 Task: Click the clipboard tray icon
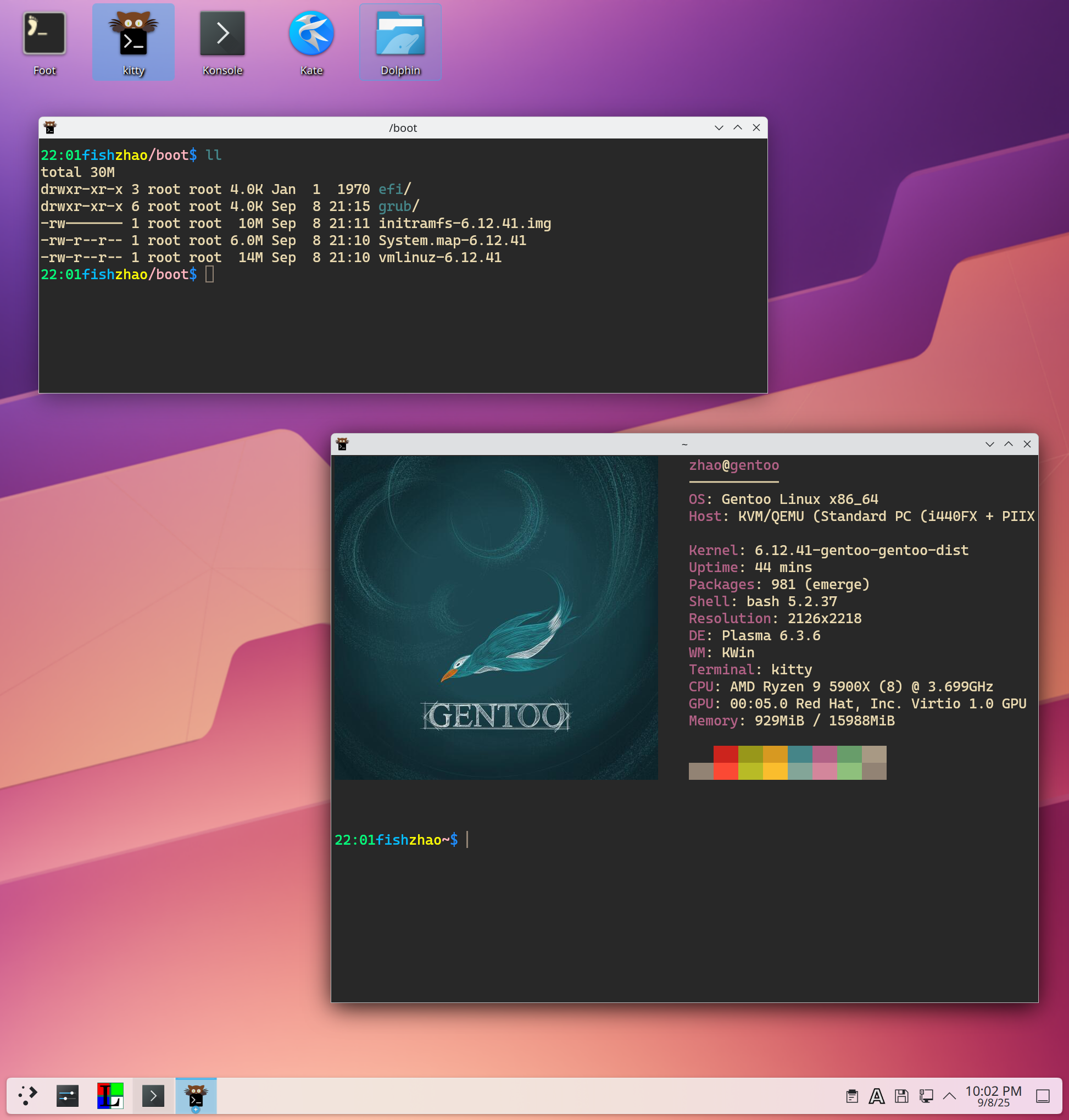point(852,1095)
